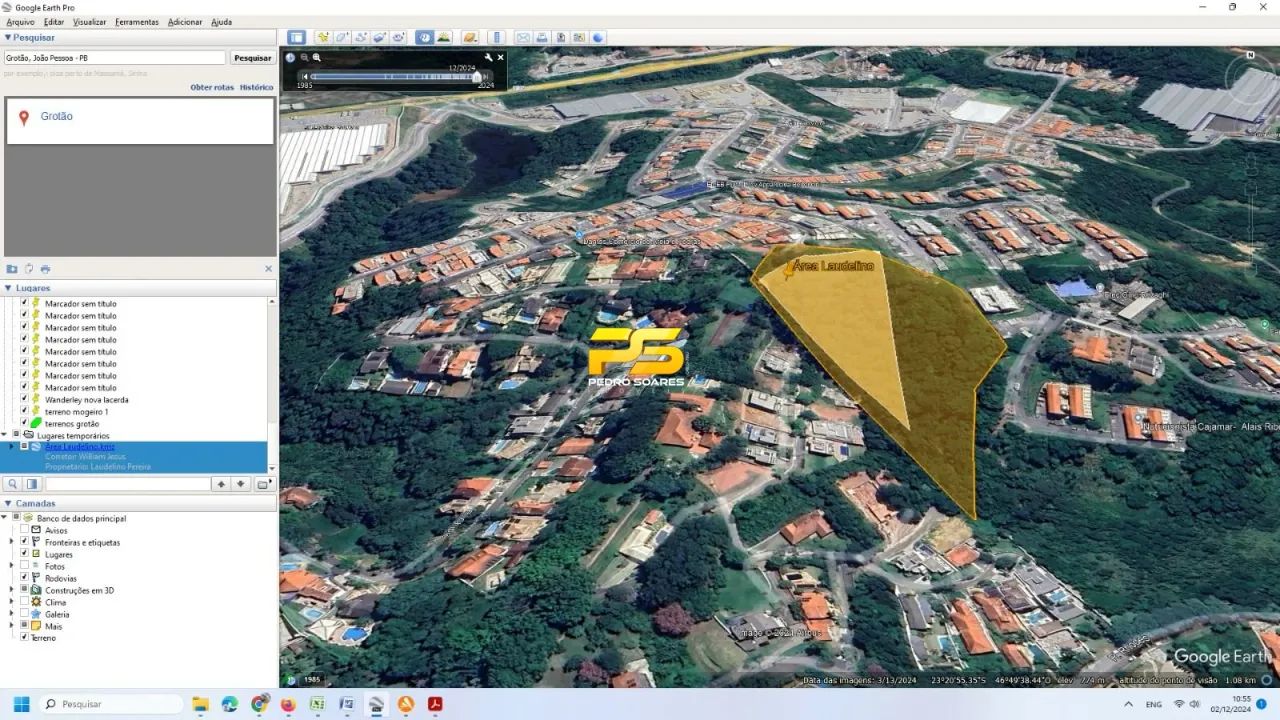
Task: Open time slider options wrench icon
Action: click(488, 57)
